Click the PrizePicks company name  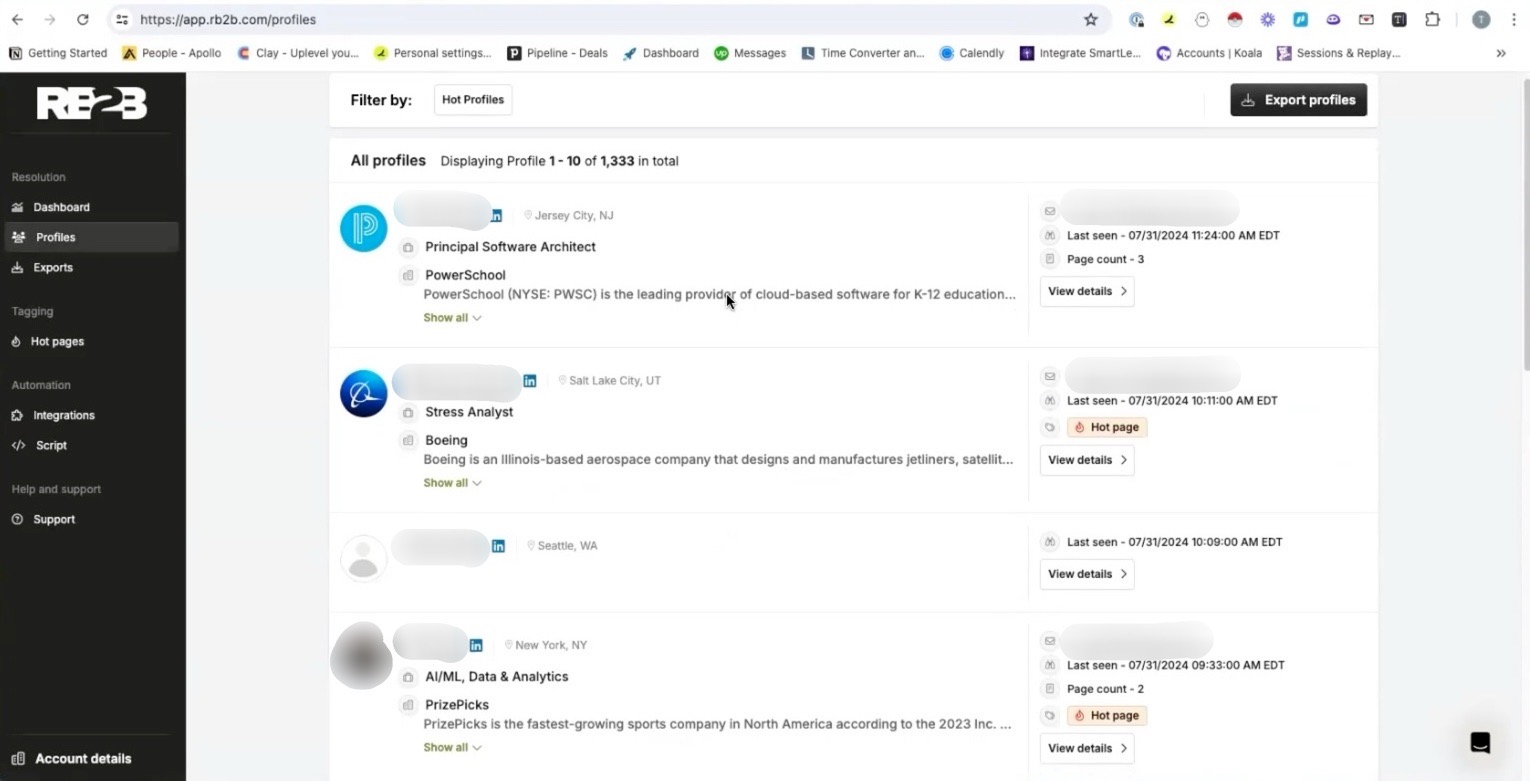[457, 705]
